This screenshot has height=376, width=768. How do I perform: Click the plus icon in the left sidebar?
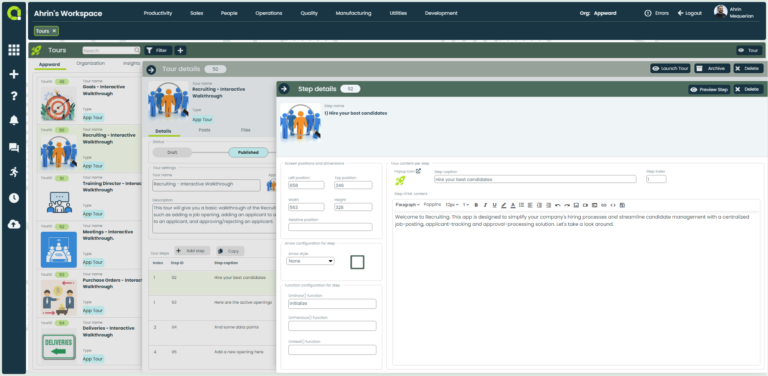[x=14, y=74]
